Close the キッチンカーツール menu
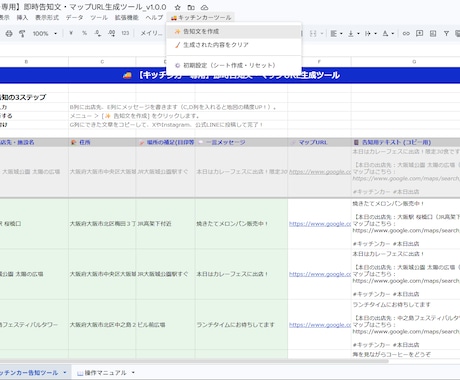The height and width of the screenshot is (380, 460). pos(201,17)
